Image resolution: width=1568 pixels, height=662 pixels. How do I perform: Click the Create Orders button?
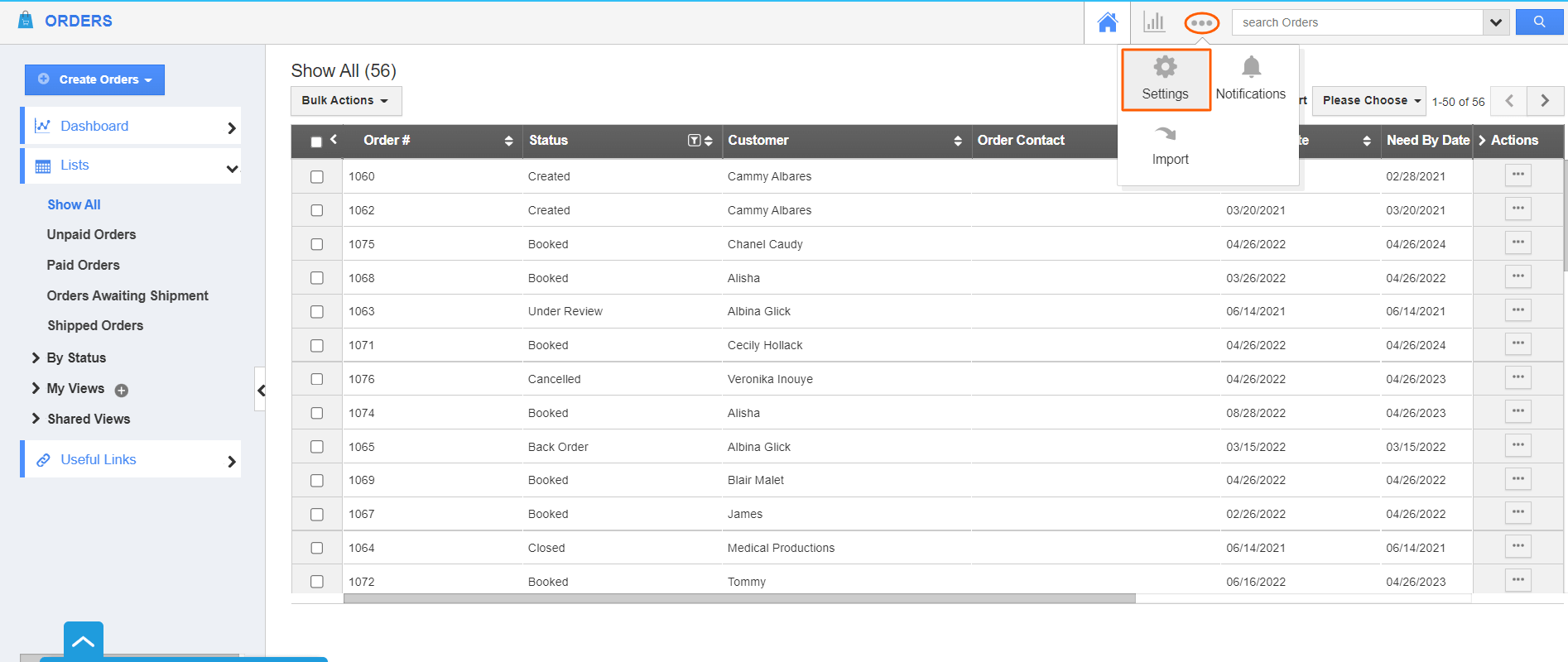pos(95,80)
